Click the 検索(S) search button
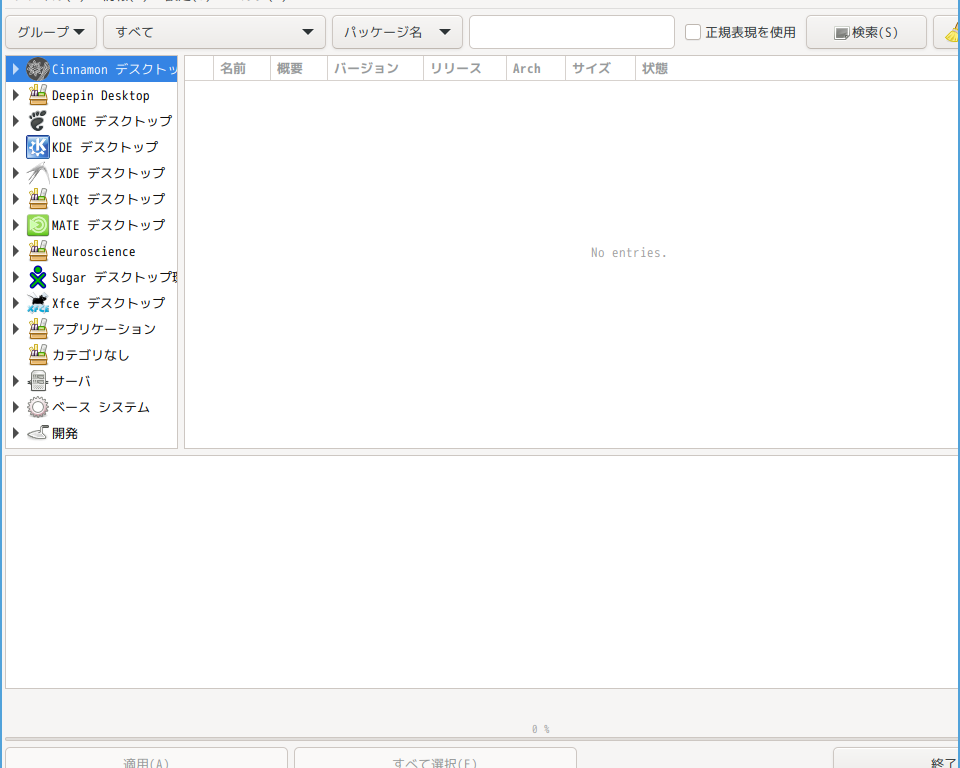 (866, 32)
